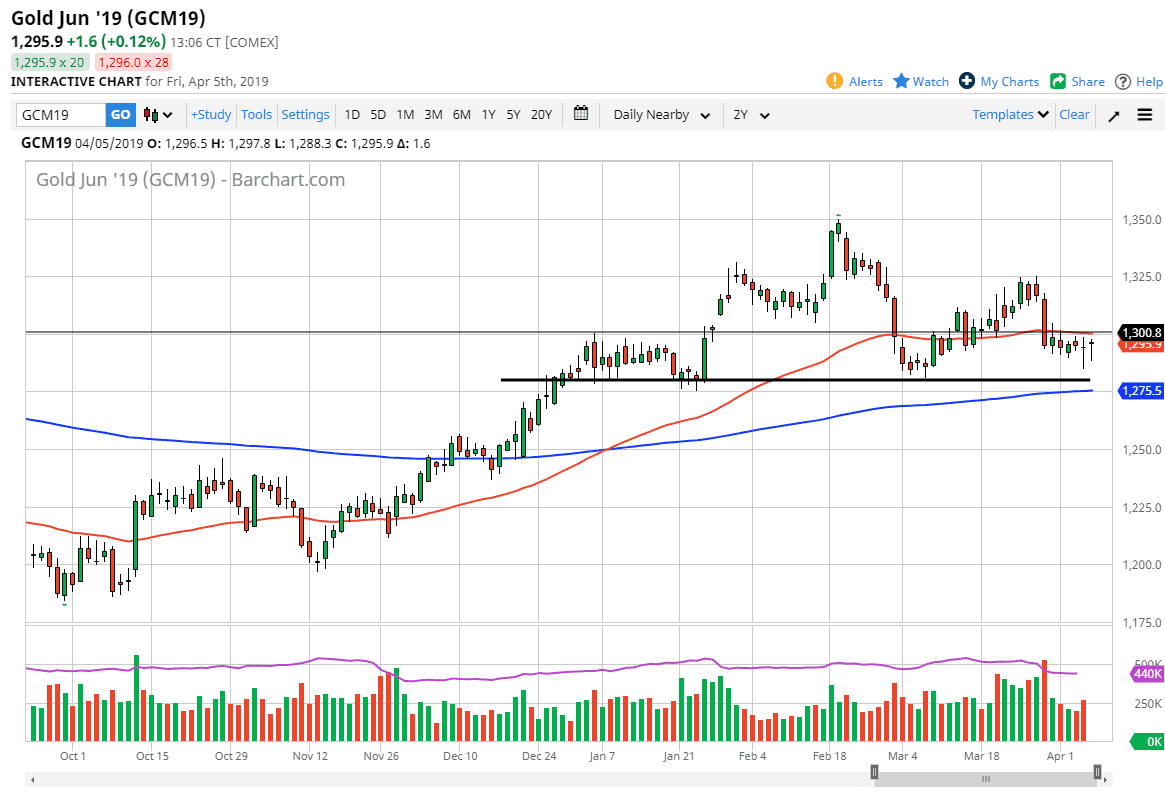Open the hamburger menu icon
The height and width of the screenshot is (794, 1165).
coord(1145,115)
